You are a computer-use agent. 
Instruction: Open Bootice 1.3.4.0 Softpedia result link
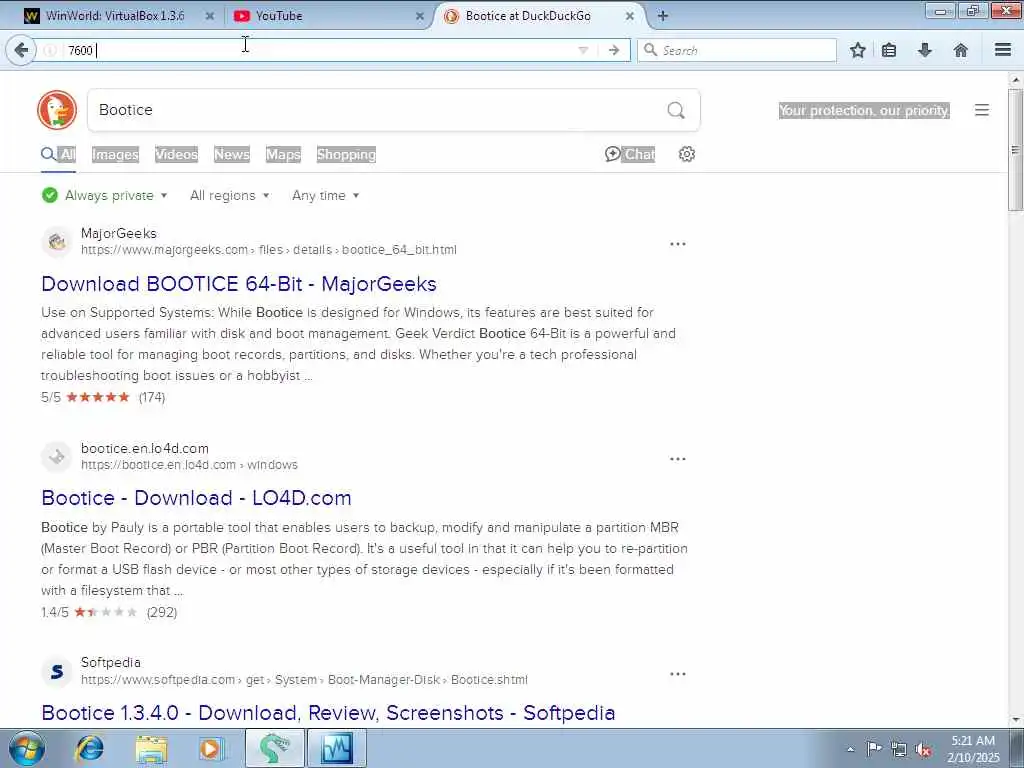point(328,712)
